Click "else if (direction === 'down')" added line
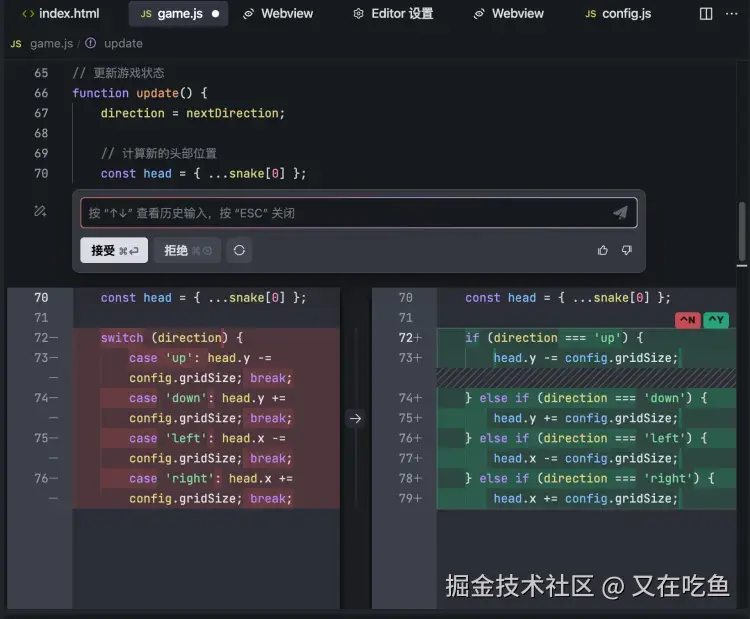 pos(586,398)
